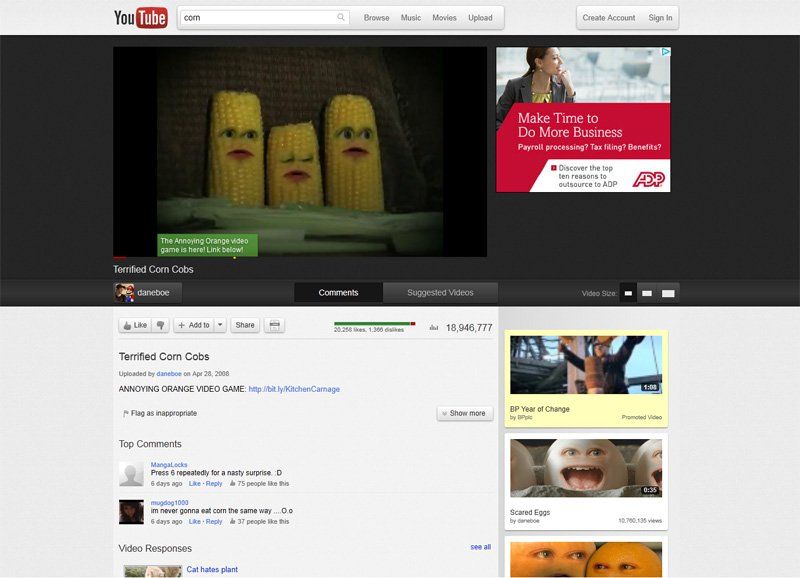Like the mugdog1000 comment
The width and height of the screenshot is (800, 578).
point(194,521)
